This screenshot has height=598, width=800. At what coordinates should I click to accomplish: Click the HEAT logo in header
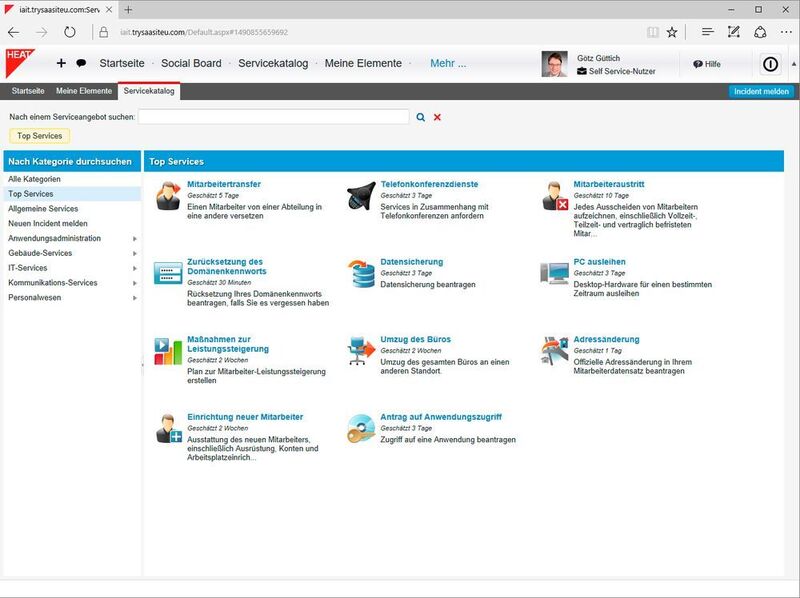click(x=19, y=63)
